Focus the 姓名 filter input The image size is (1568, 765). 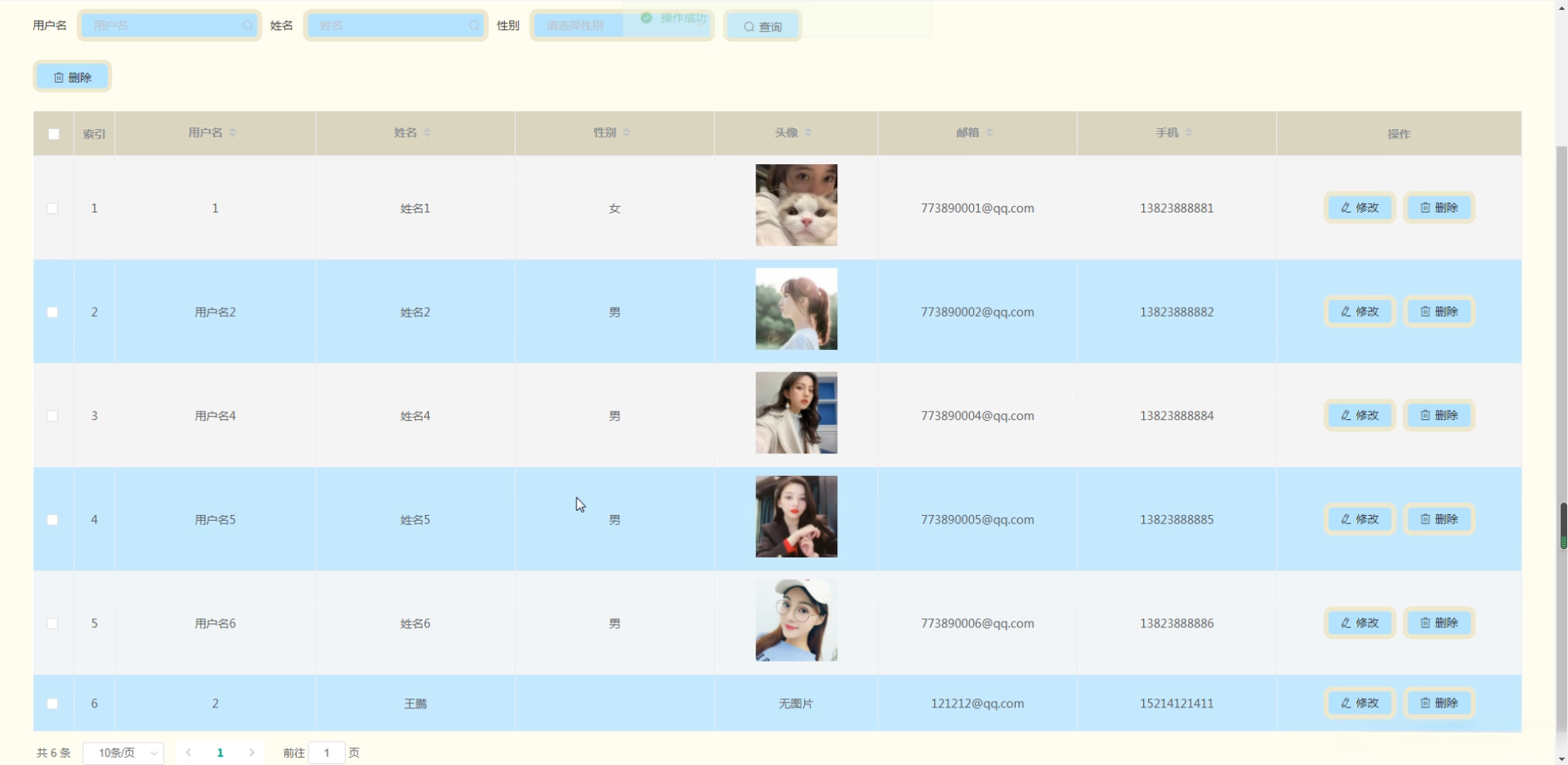pyautogui.click(x=396, y=26)
